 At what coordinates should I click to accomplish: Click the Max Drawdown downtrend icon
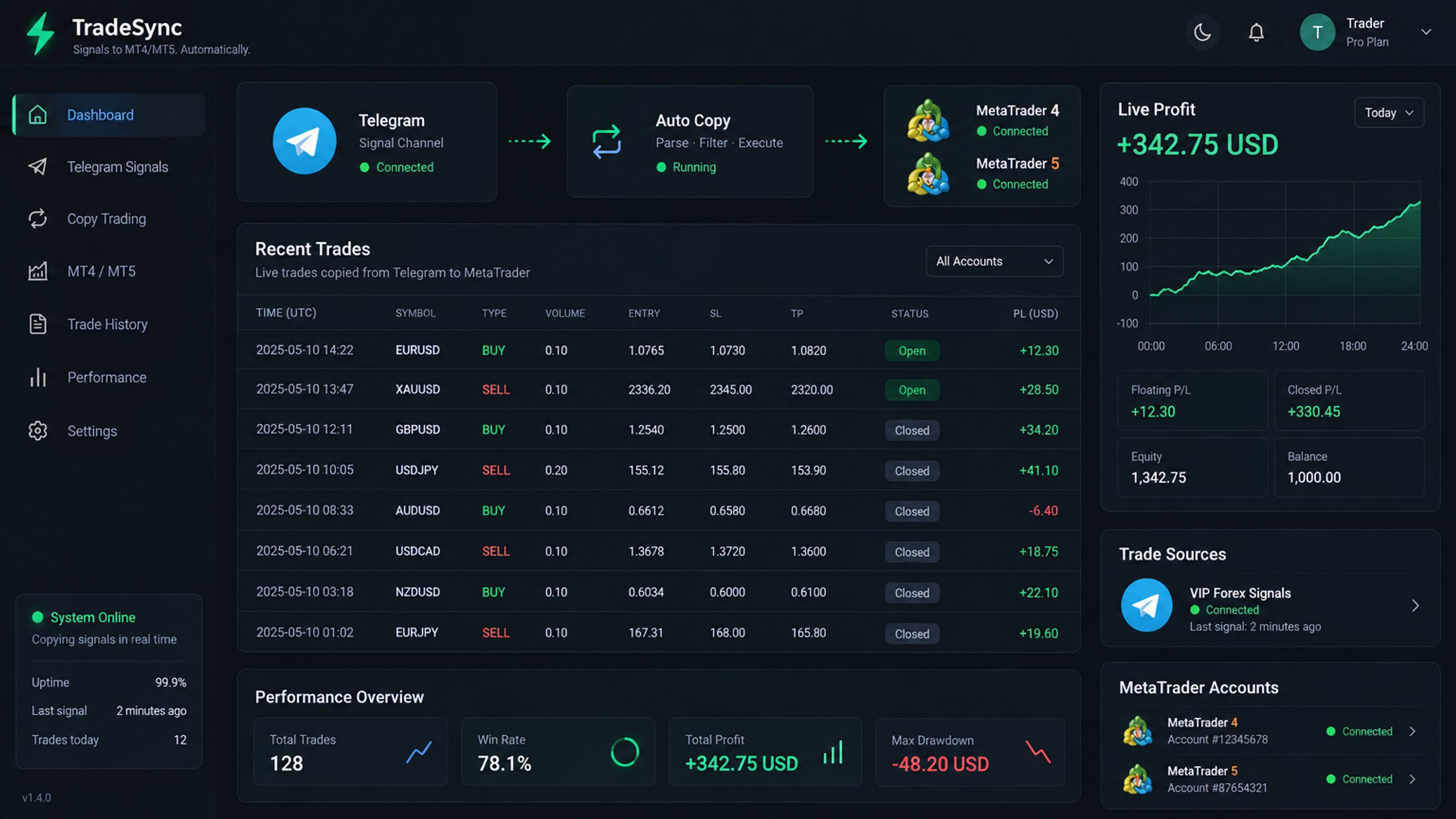1038,752
